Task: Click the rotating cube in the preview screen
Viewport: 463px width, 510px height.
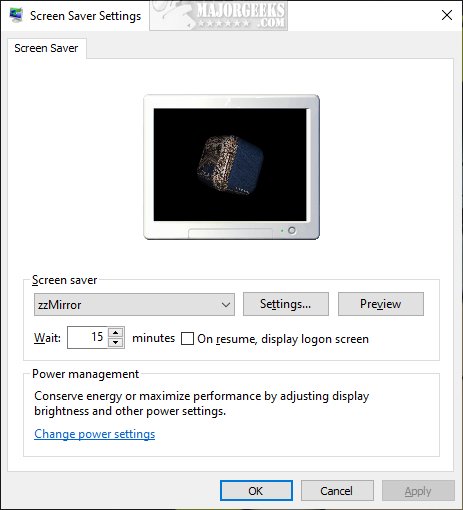Action: pyautogui.click(x=230, y=165)
